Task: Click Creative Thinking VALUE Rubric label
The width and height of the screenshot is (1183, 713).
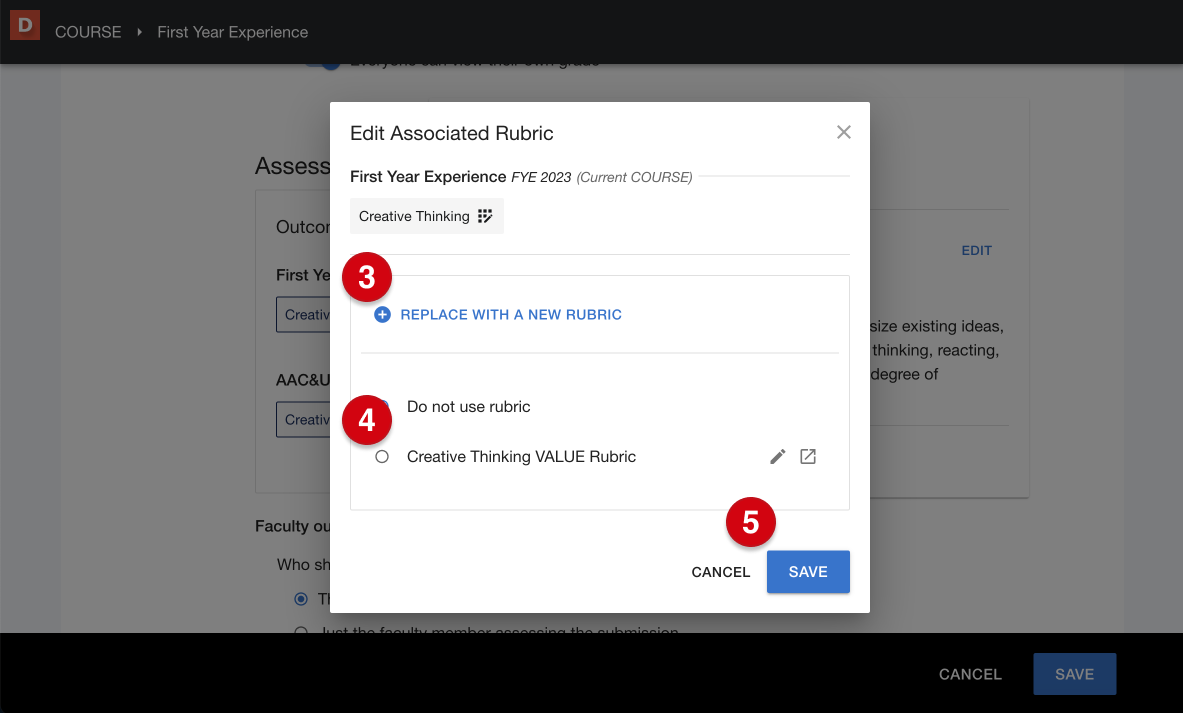Action: [x=521, y=456]
